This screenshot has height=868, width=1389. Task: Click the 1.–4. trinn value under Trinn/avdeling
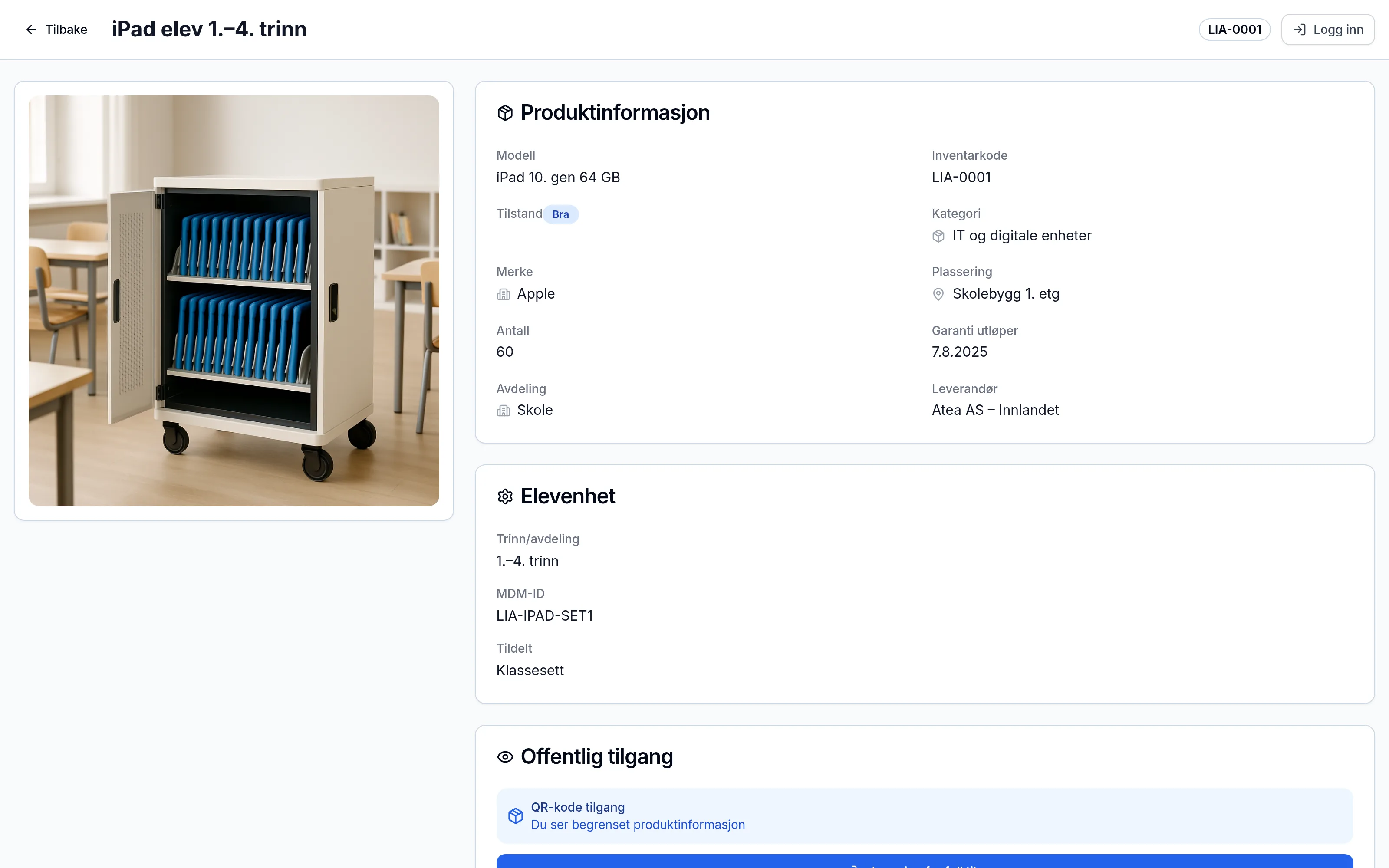(x=527, y=561)
